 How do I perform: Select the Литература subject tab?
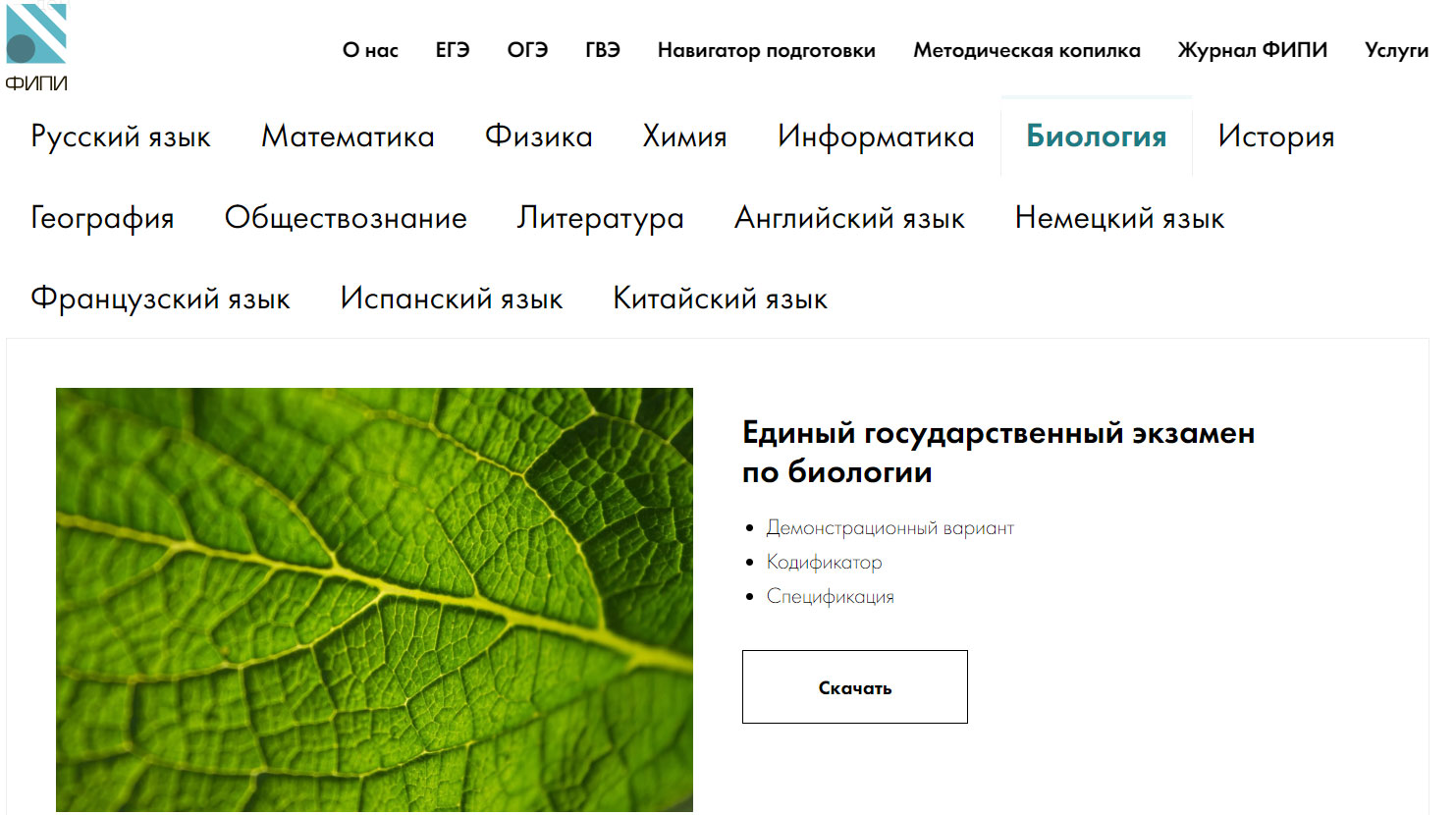click(x=601, y=218)
